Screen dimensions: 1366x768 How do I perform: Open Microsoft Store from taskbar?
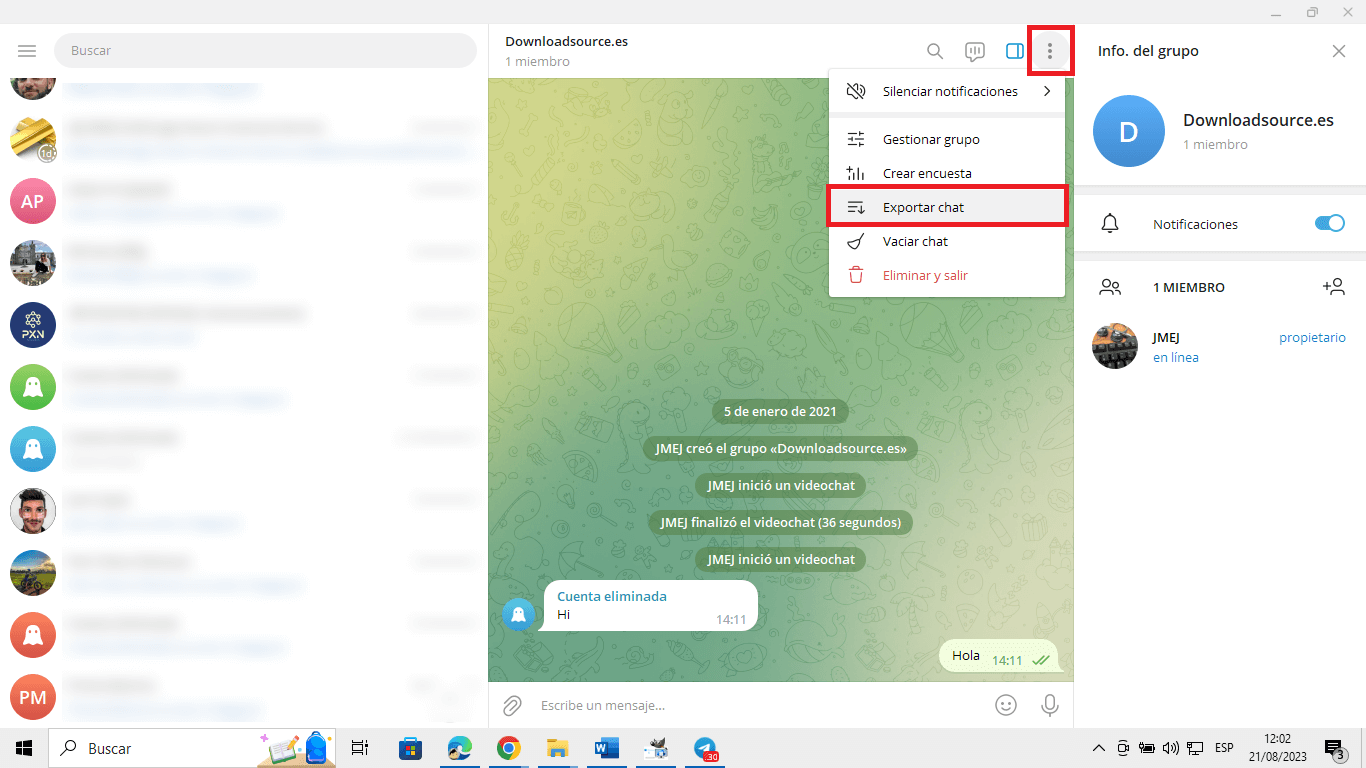tap(410, 748)
